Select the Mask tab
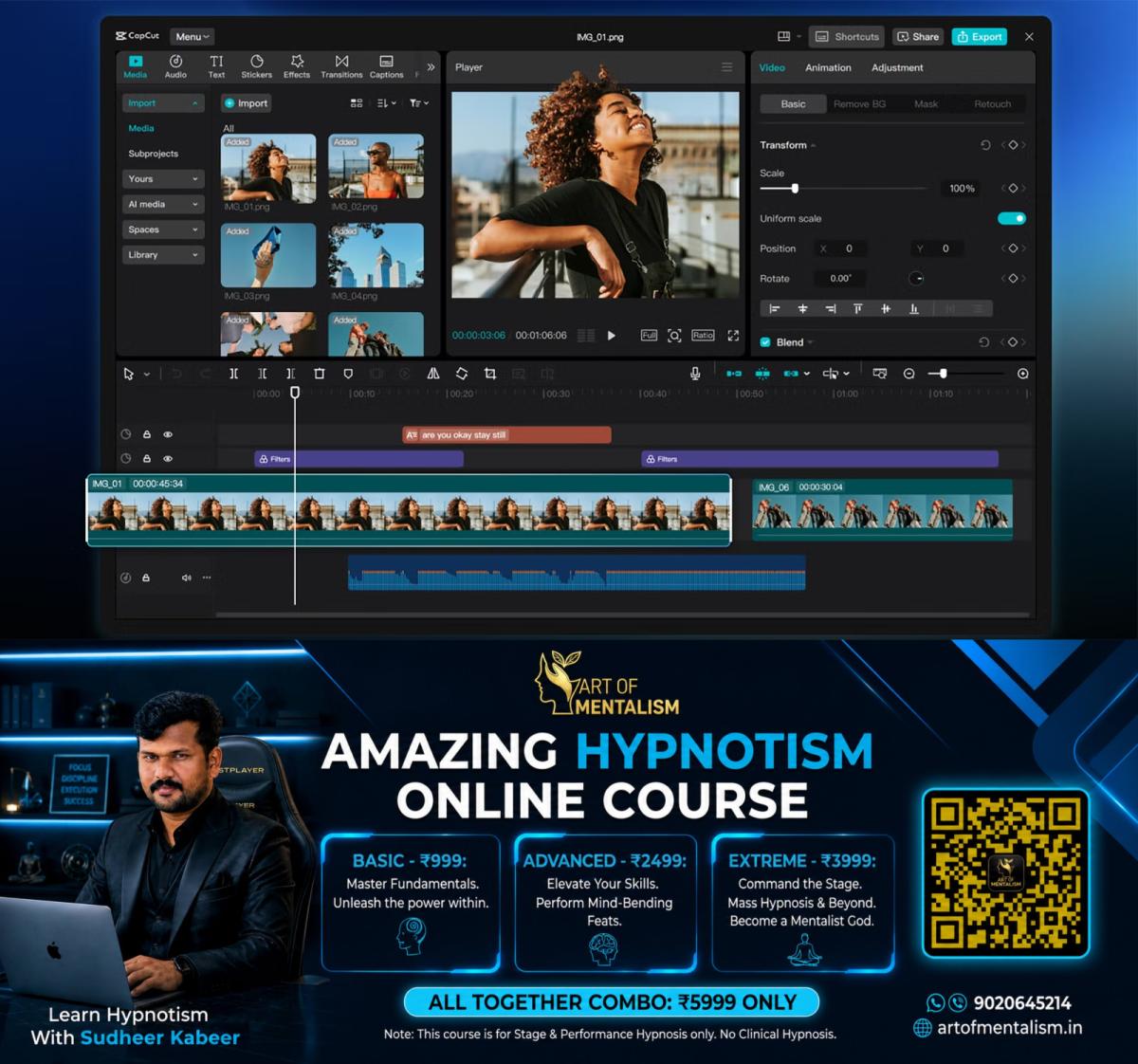The image size is (1138, 1064). (x=926, y=104)
